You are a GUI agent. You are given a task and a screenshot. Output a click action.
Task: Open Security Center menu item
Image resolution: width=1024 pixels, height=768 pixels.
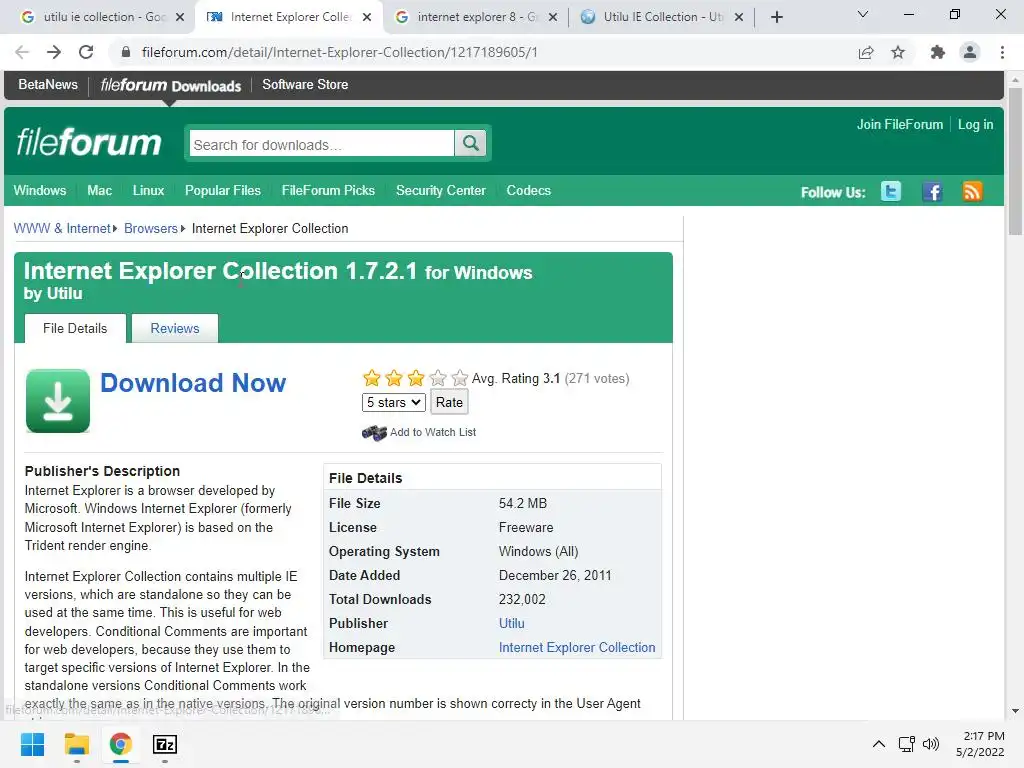pos(441,191)
